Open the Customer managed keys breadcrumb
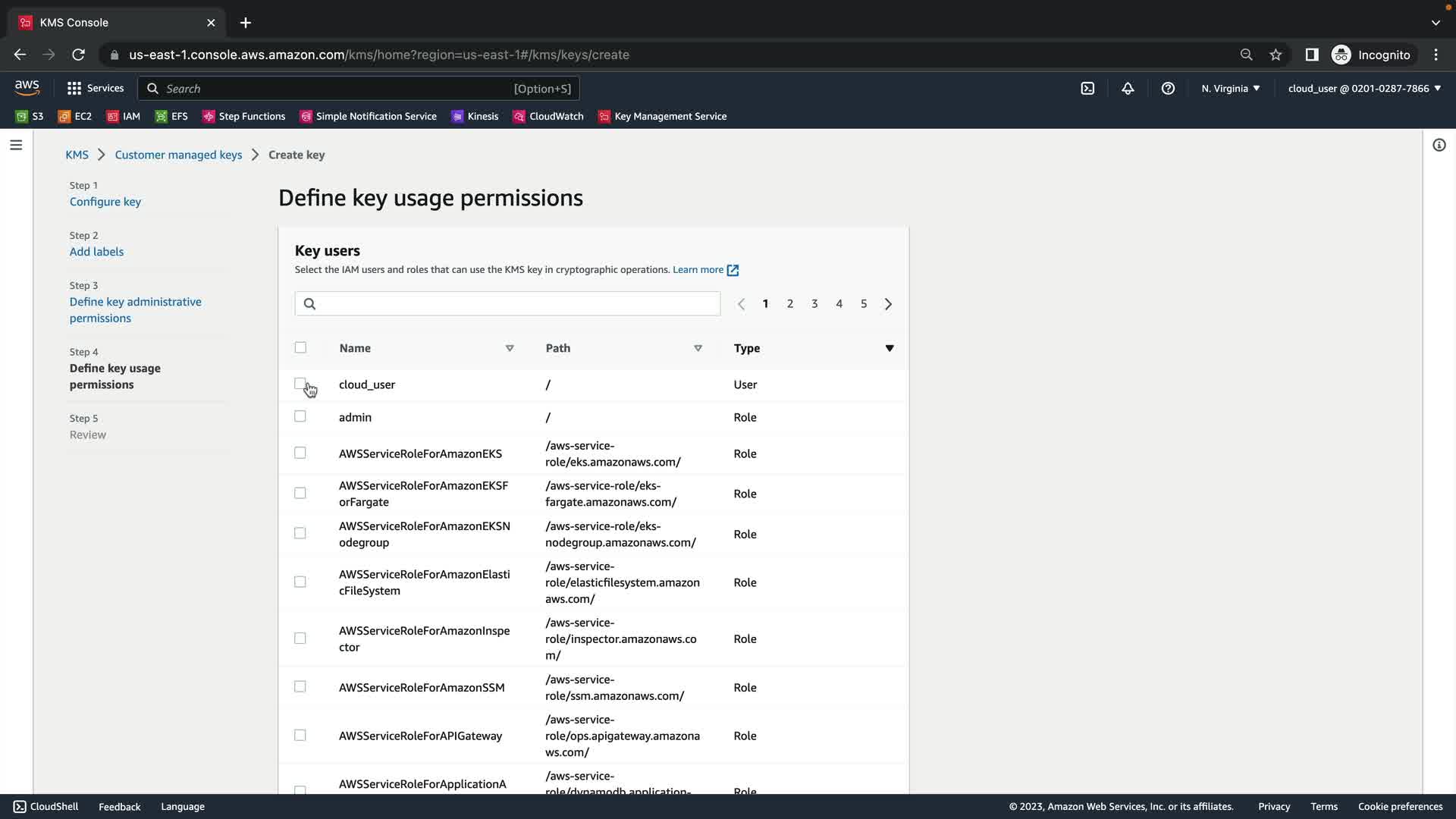1456x819 pixels. tap(178, 155)
